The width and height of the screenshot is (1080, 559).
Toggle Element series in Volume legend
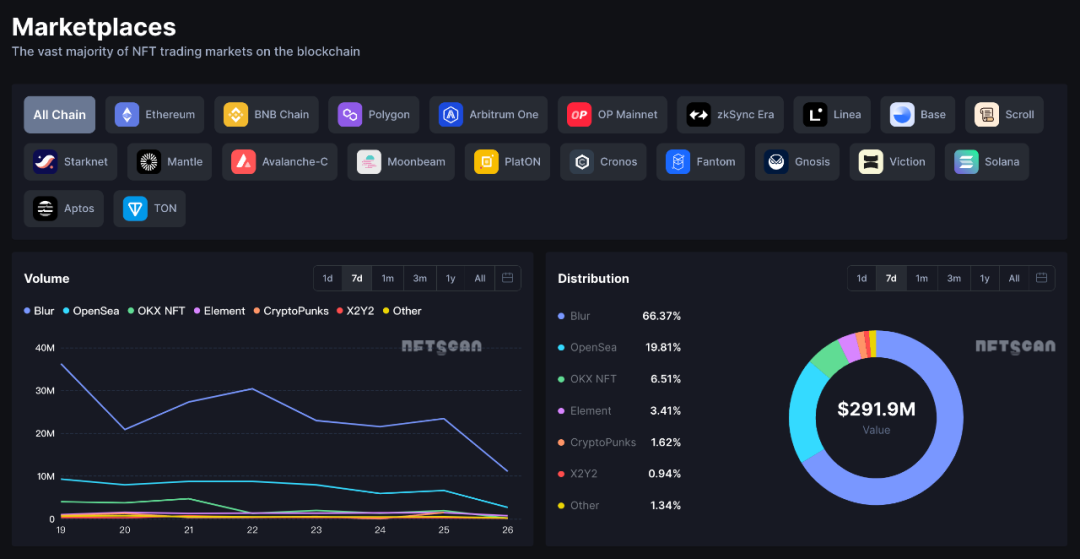coord(219,310)
